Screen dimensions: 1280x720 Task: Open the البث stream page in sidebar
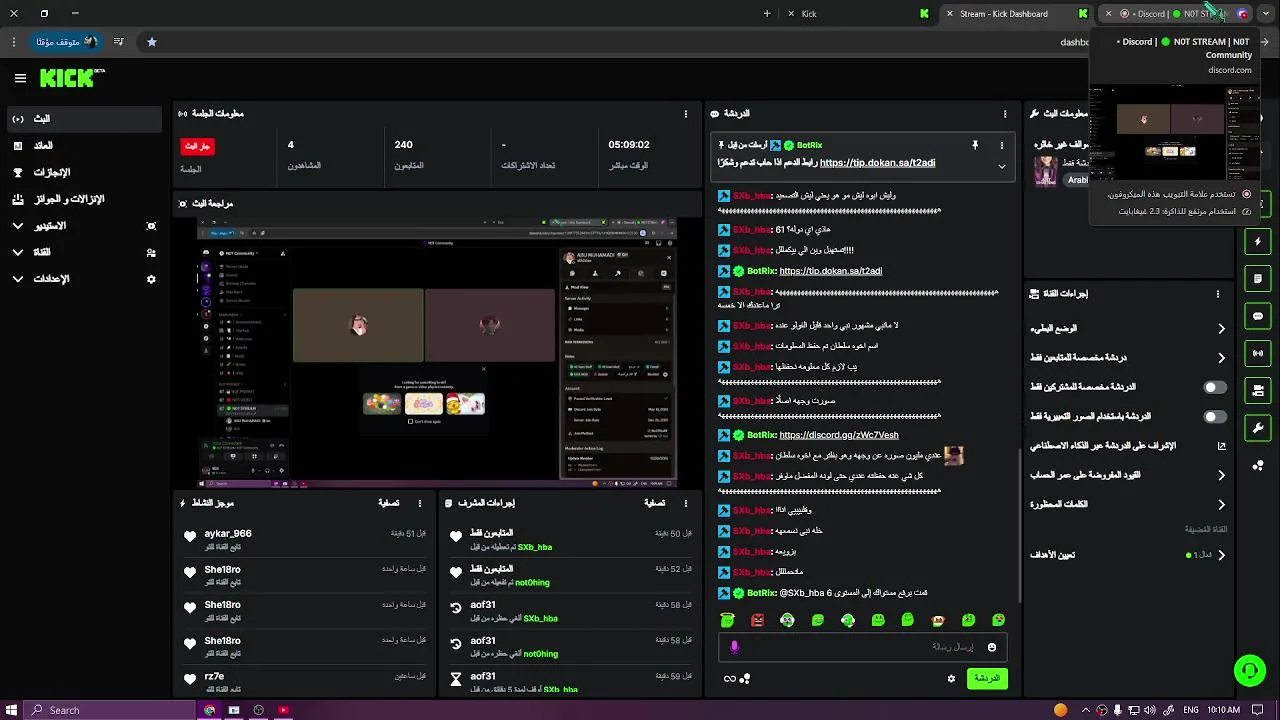pos(82,118)
